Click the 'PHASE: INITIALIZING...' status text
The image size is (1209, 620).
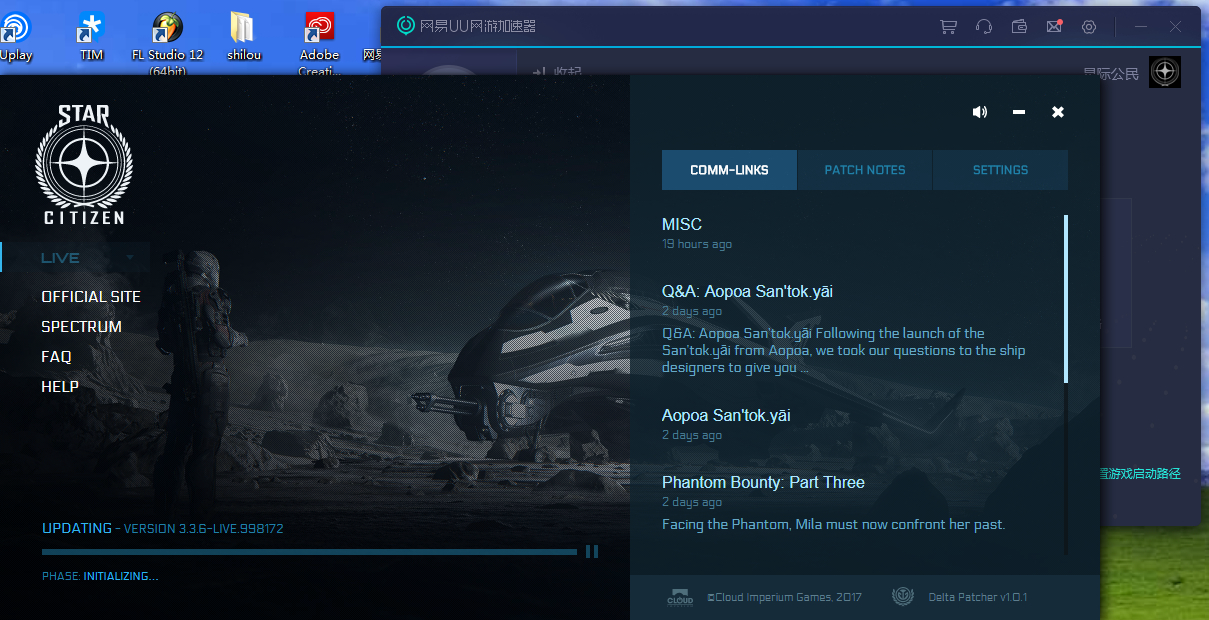100,577
